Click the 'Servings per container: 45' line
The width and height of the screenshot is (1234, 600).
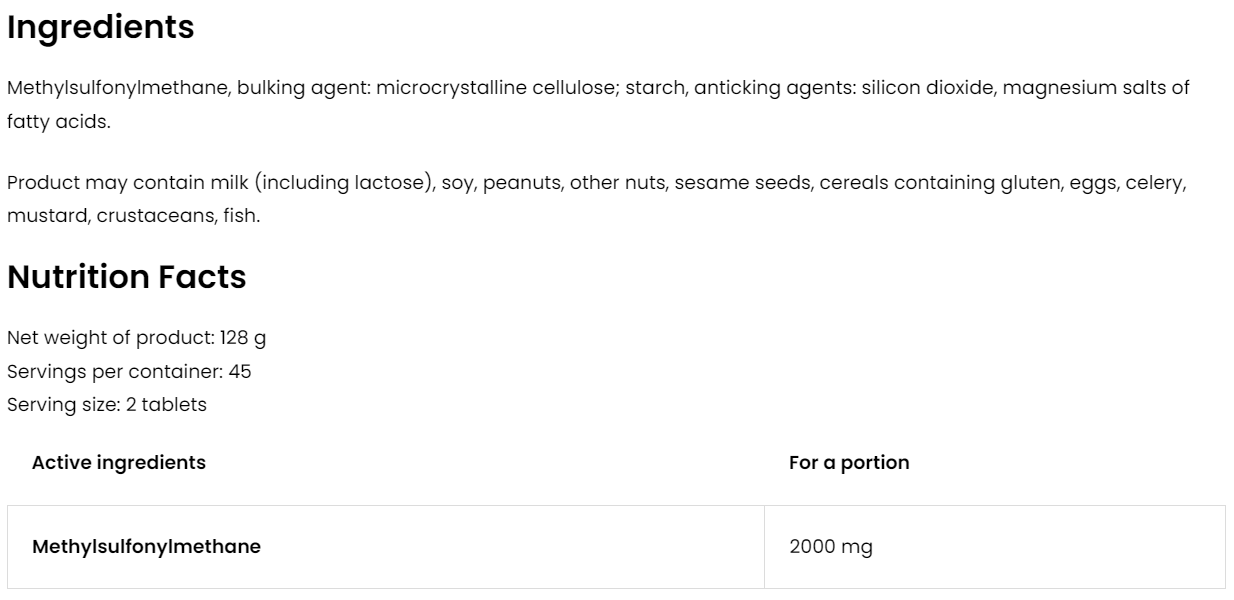(x=129, y=372)
